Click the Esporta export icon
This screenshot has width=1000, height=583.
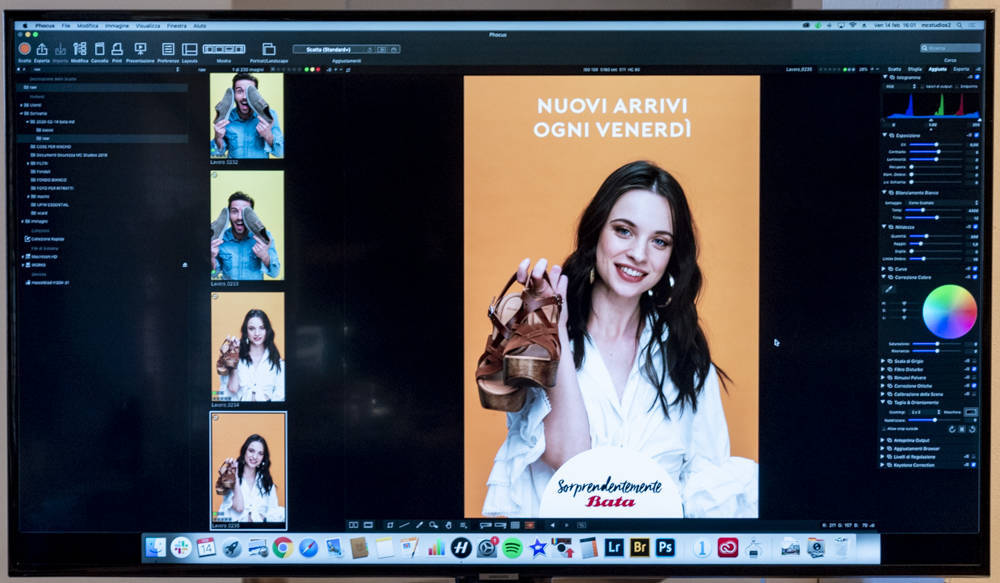[42, 48]
